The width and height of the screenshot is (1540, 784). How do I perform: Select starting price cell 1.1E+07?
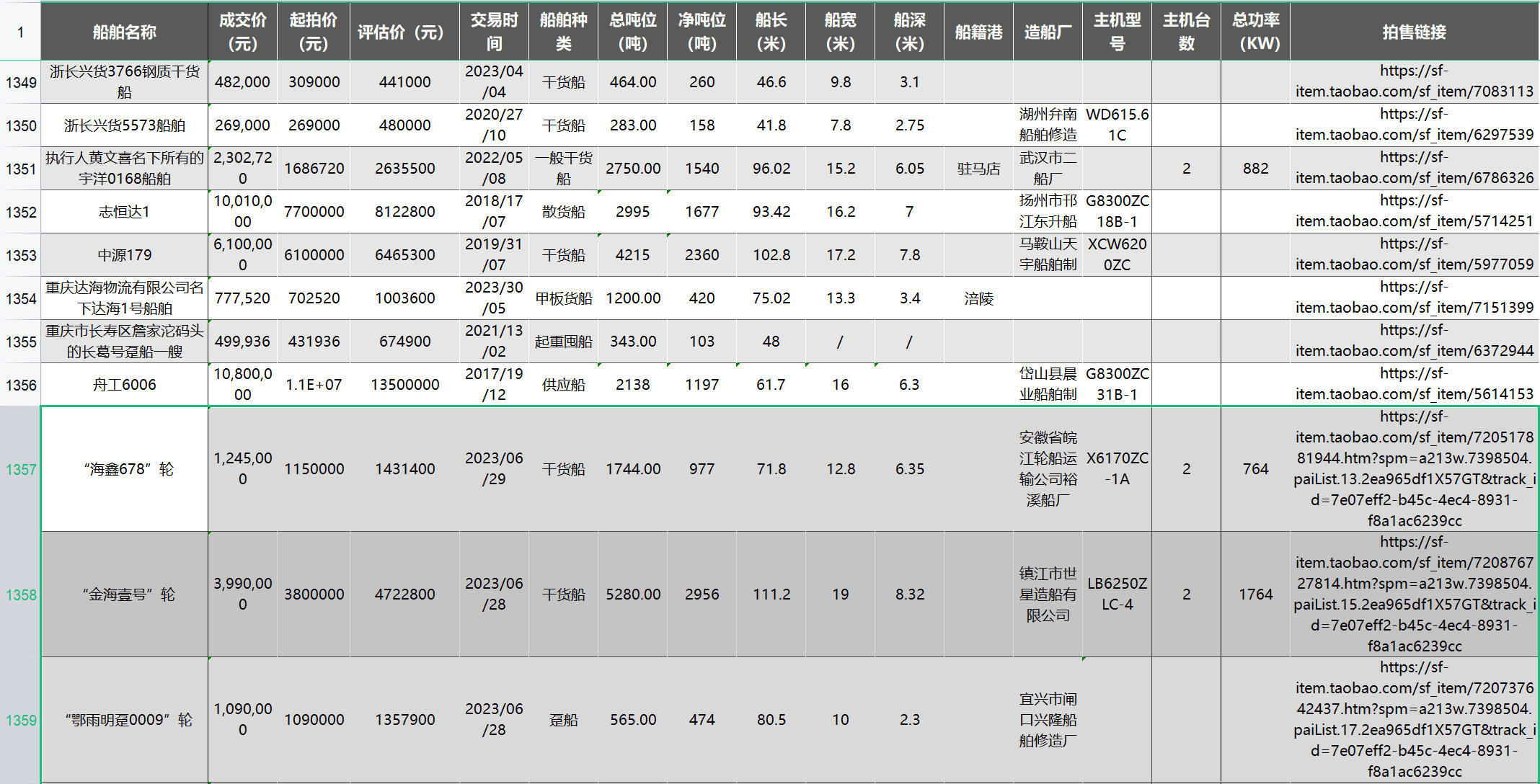click(x=314, y=385)
